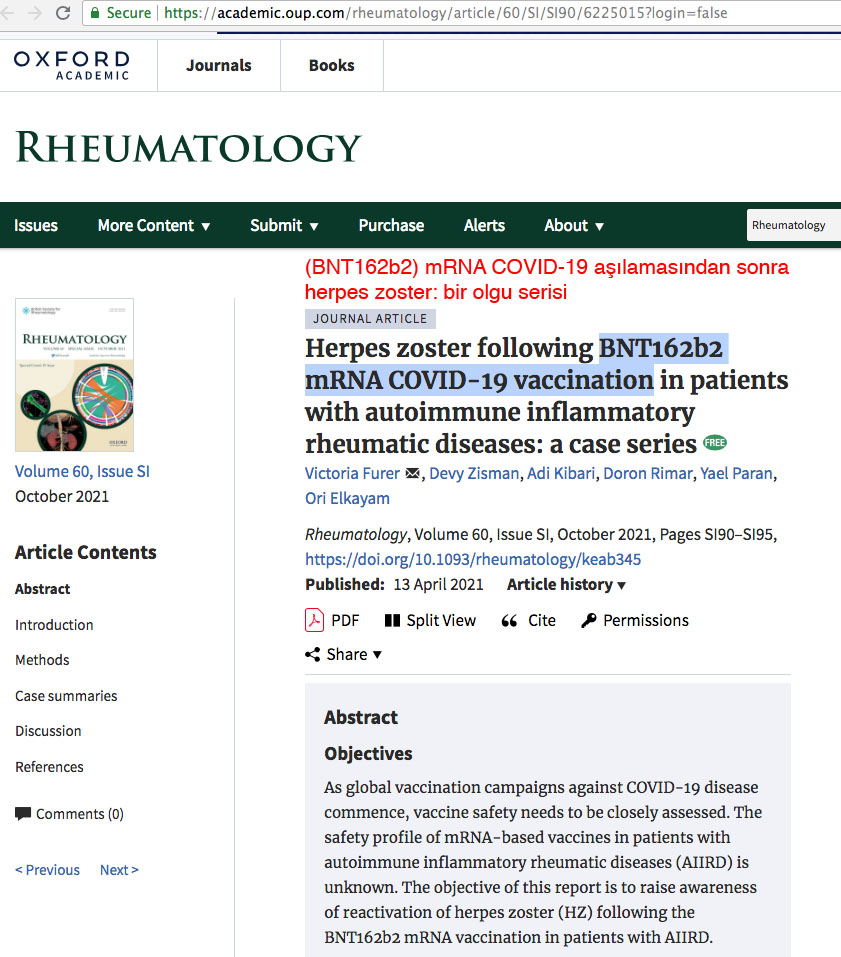
Task: Jump to the Discussion section
Action: click(x=48, y=731)
